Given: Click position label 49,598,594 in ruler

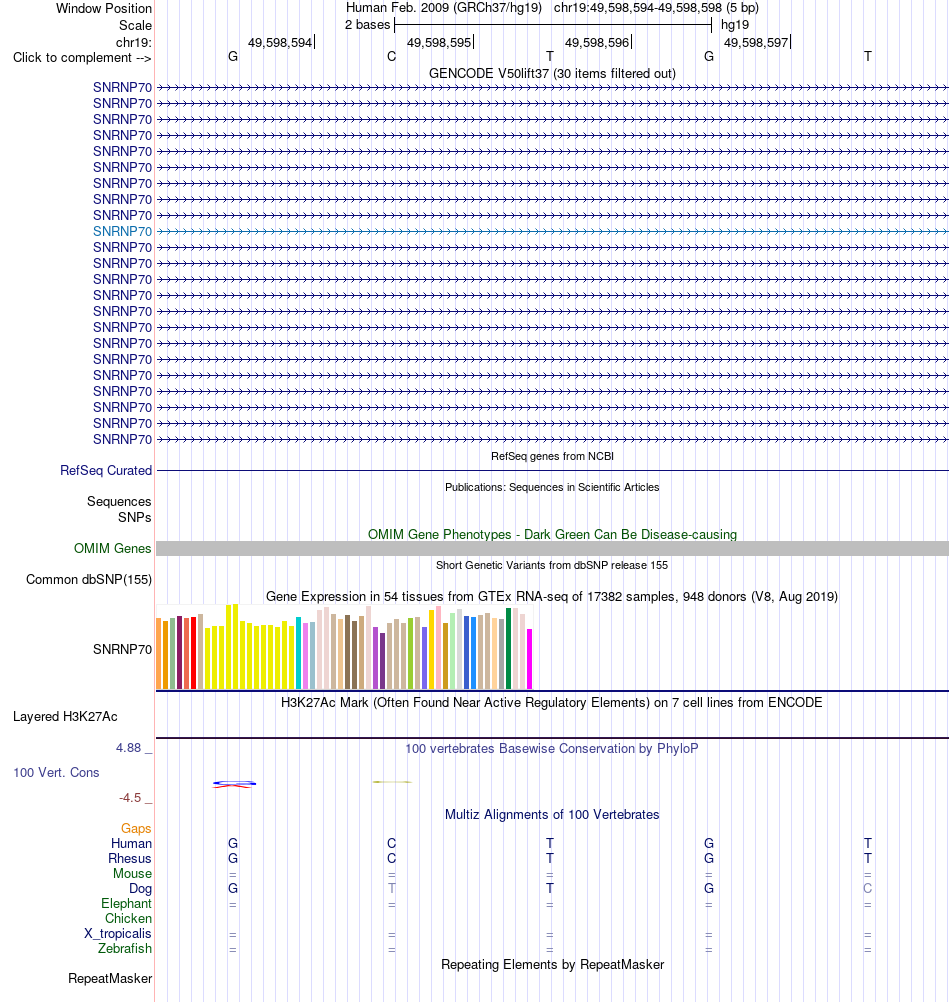Looking at the screenshot, I should pos(280,43).
